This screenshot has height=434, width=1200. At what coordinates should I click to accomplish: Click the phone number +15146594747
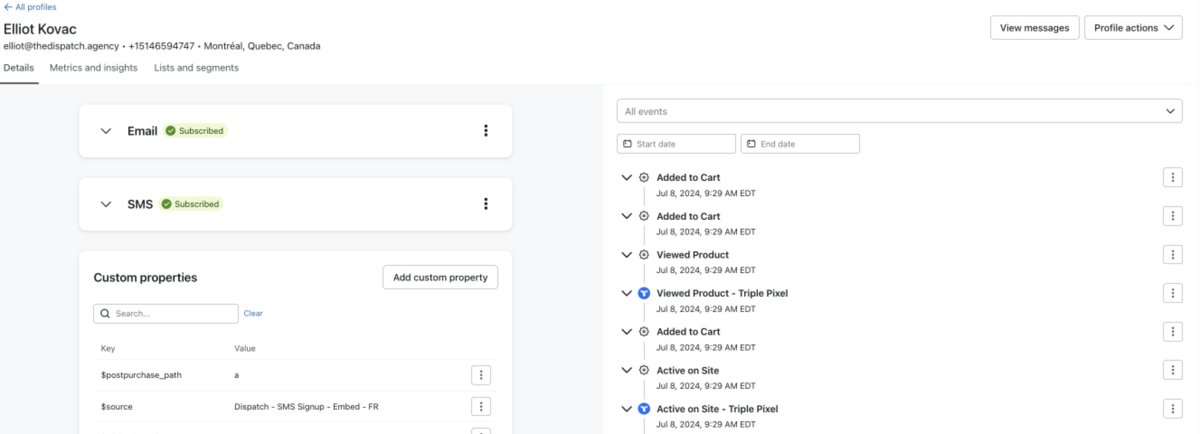[x=161, y=46]
